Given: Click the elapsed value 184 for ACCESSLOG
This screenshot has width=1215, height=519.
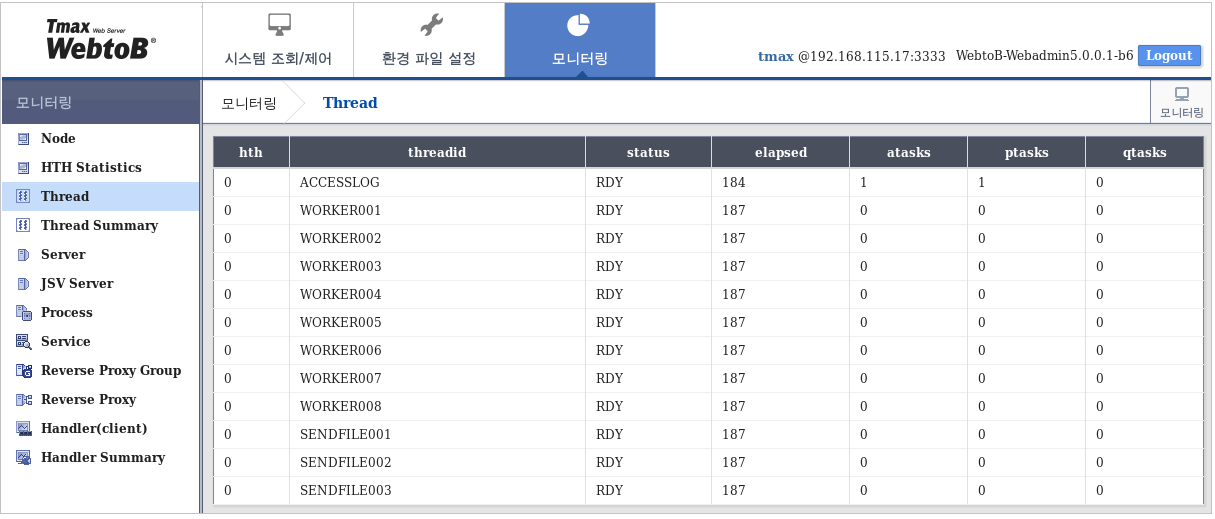Looking at the screenshot, I should point(734,183).
